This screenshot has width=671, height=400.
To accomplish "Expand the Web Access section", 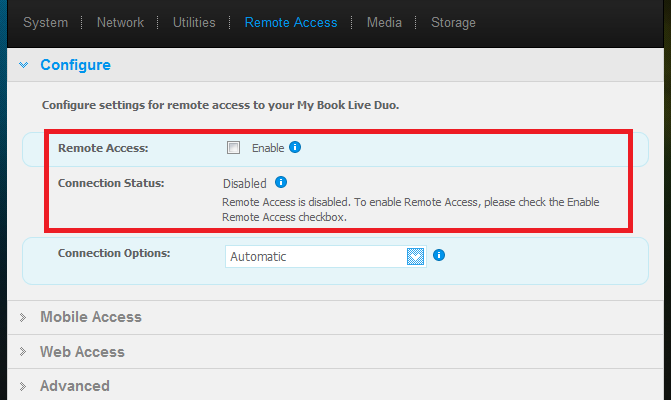I will (82, 352).
